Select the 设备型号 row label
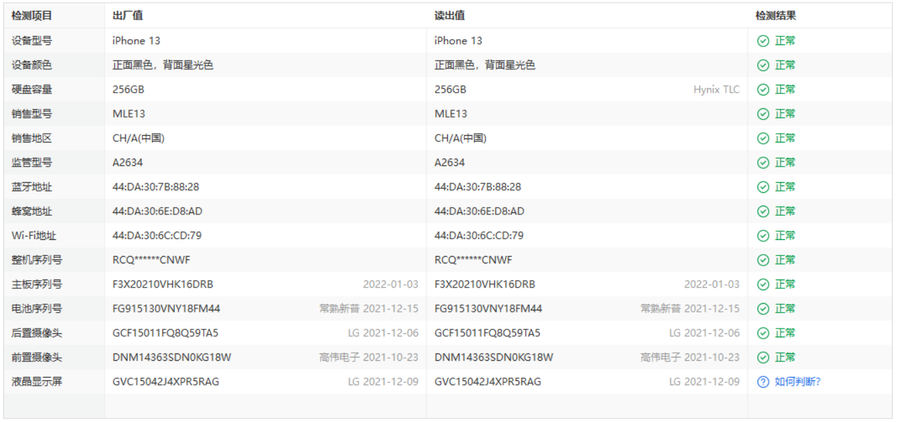Image resolution: width=900 pixels, height=422 pixels. pos(32,41)
